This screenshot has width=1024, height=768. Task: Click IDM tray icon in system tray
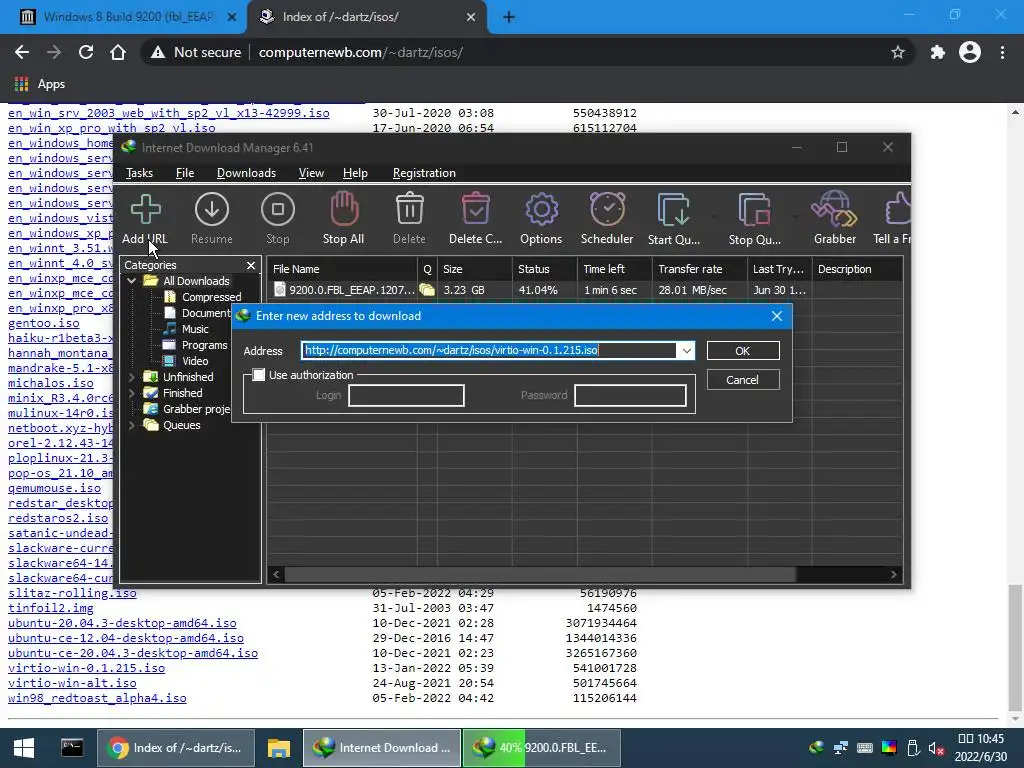[816, 748]
